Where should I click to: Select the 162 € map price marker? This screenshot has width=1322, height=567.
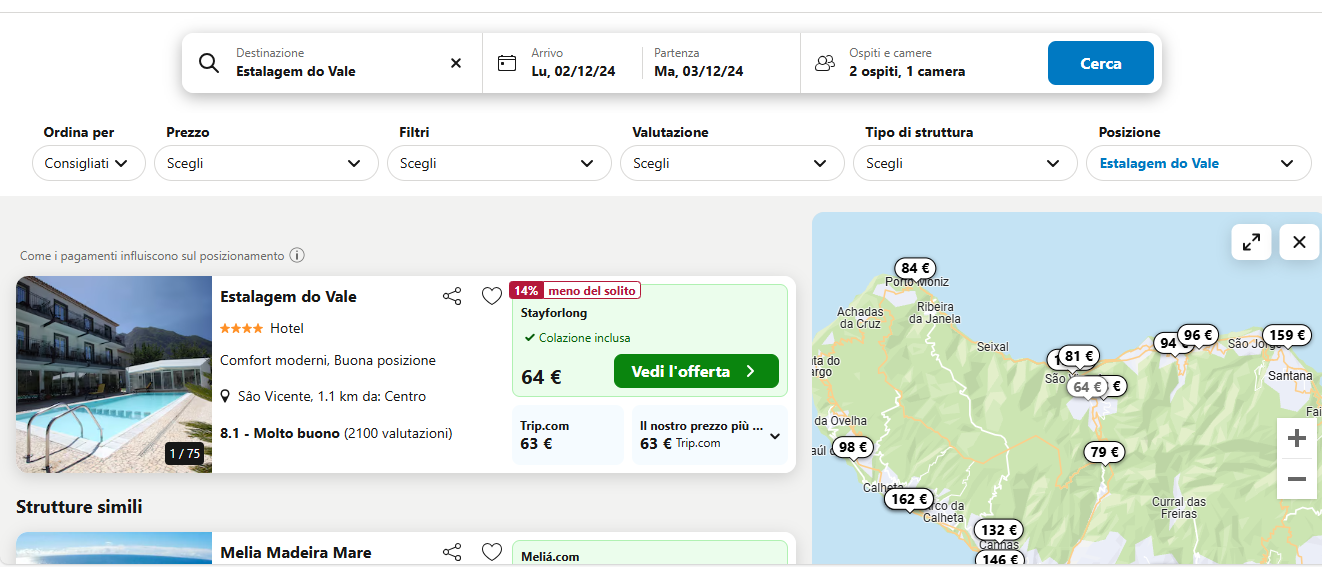(909, 499)
